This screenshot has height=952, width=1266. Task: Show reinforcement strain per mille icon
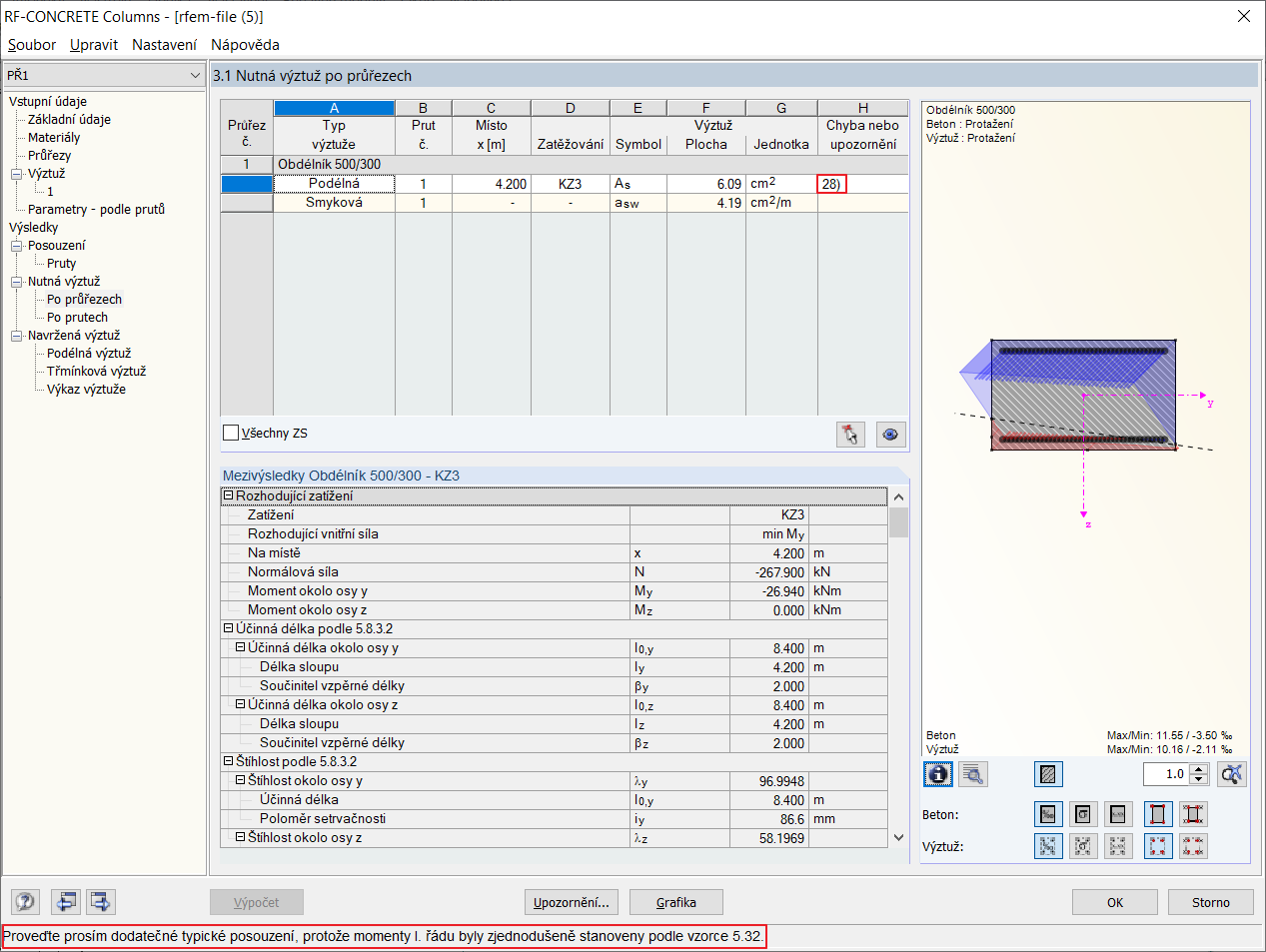pyautogui.click(x=1048, y=846)
